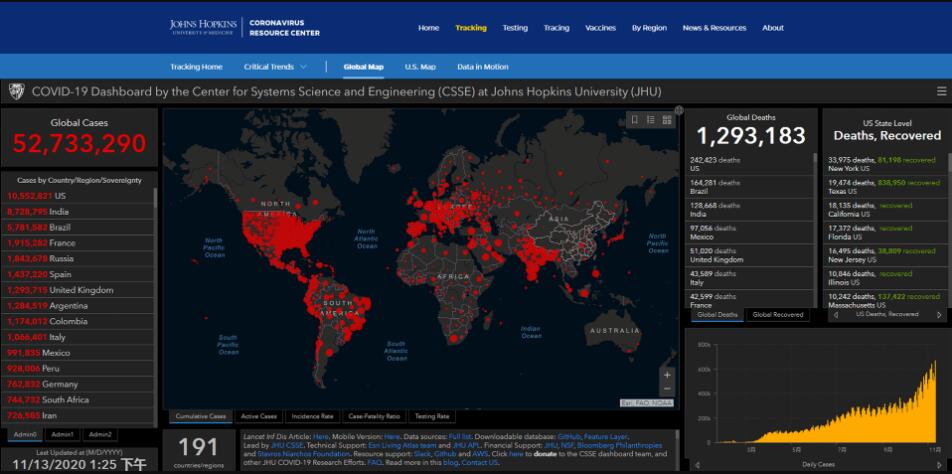Go to Tracking Home
Viewport: 952px width, 474px height.
point(196,67)
